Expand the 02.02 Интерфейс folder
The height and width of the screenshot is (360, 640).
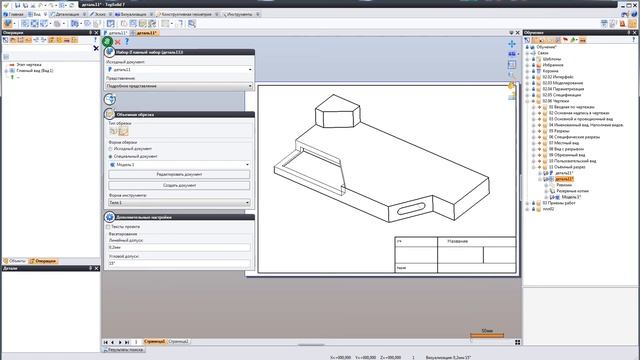point(527,77)
